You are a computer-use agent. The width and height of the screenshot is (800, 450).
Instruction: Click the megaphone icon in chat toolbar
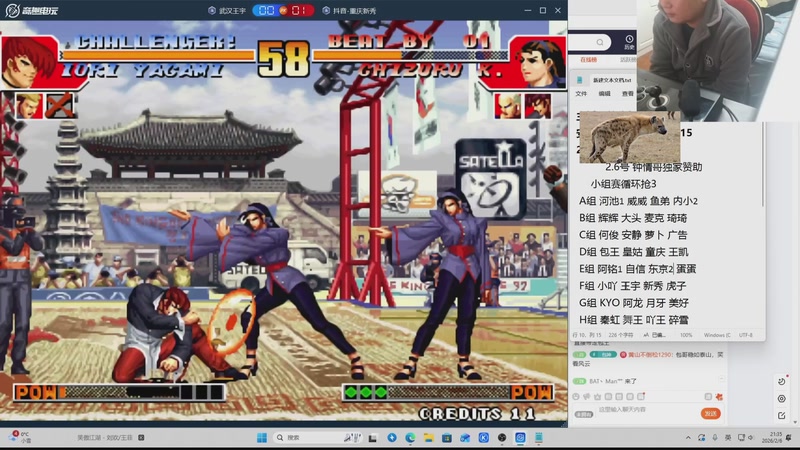tap(587, 396)
